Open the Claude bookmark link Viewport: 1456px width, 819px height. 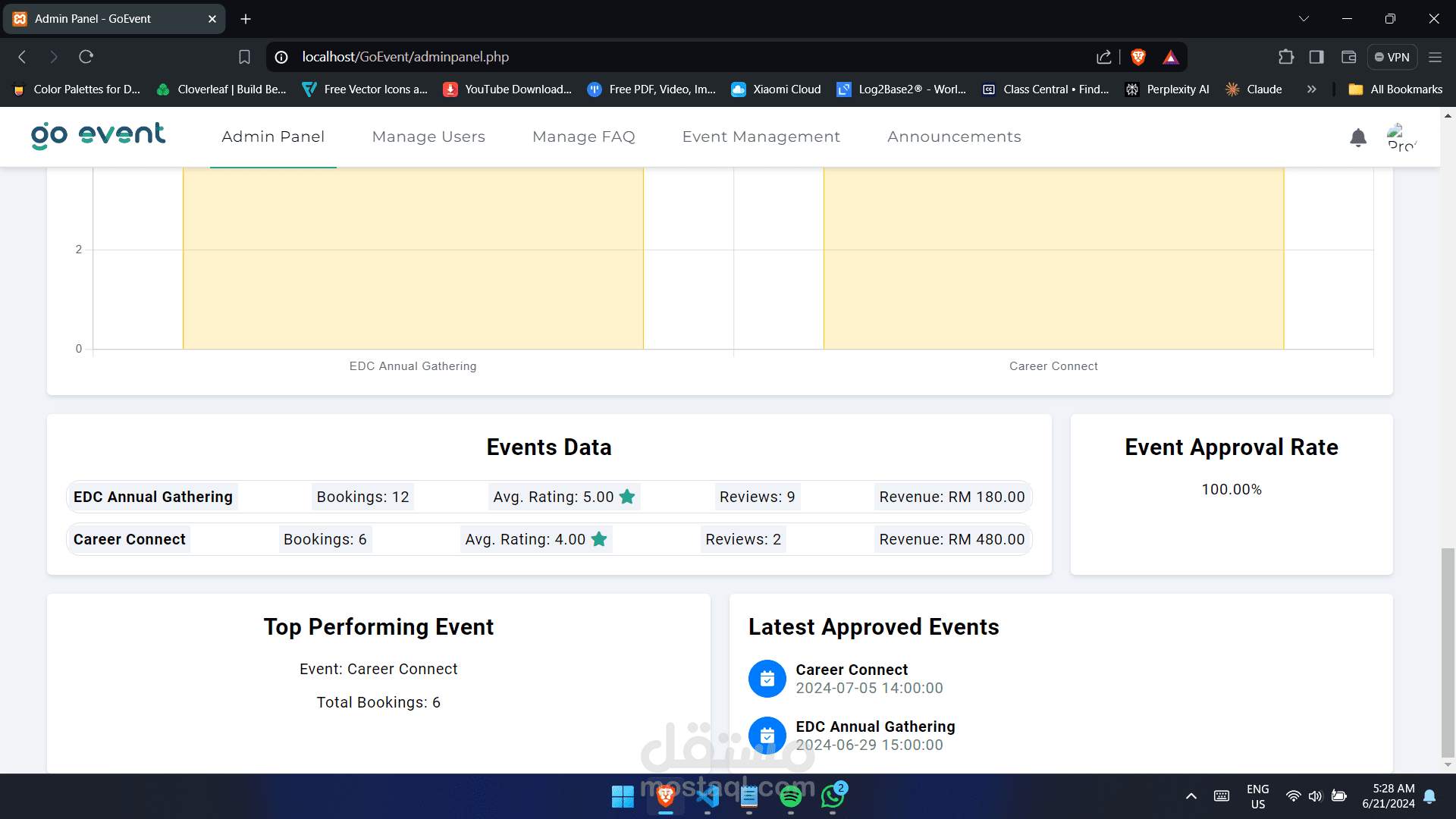click(1254, 89)
